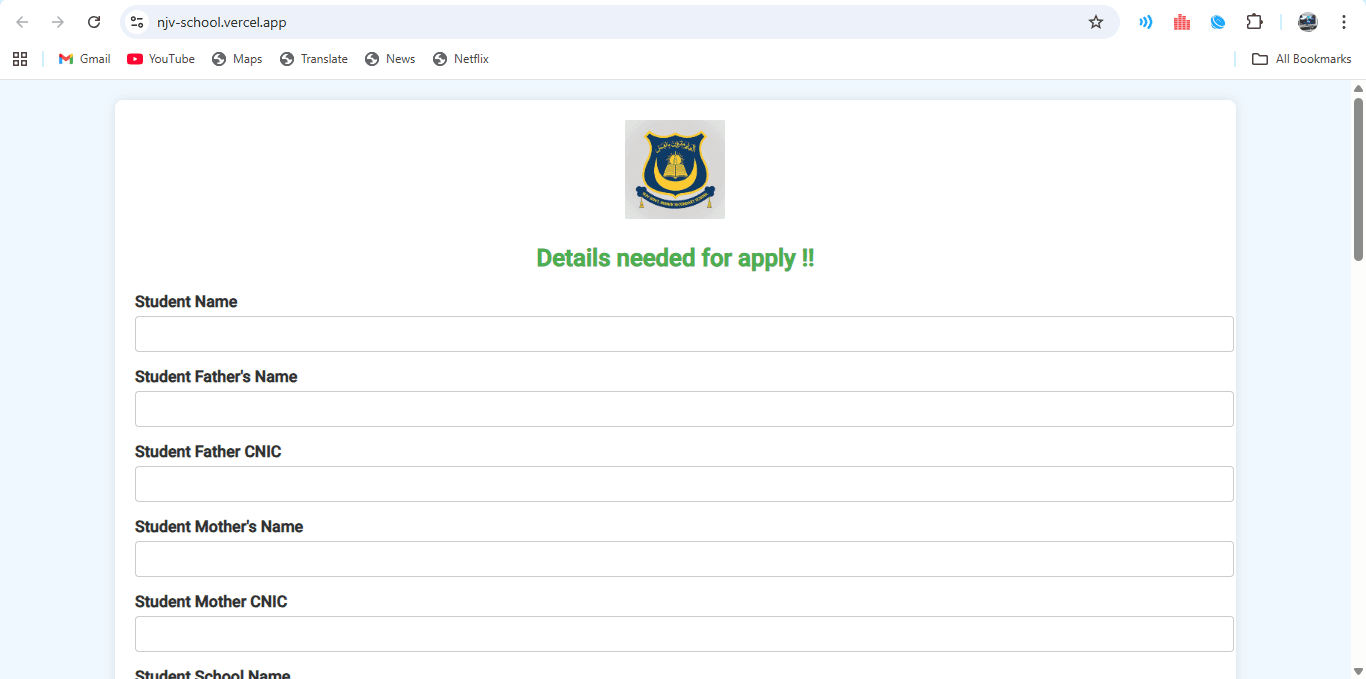
Task: Click the browser forward arrow
Action: [x=58, y=22]
